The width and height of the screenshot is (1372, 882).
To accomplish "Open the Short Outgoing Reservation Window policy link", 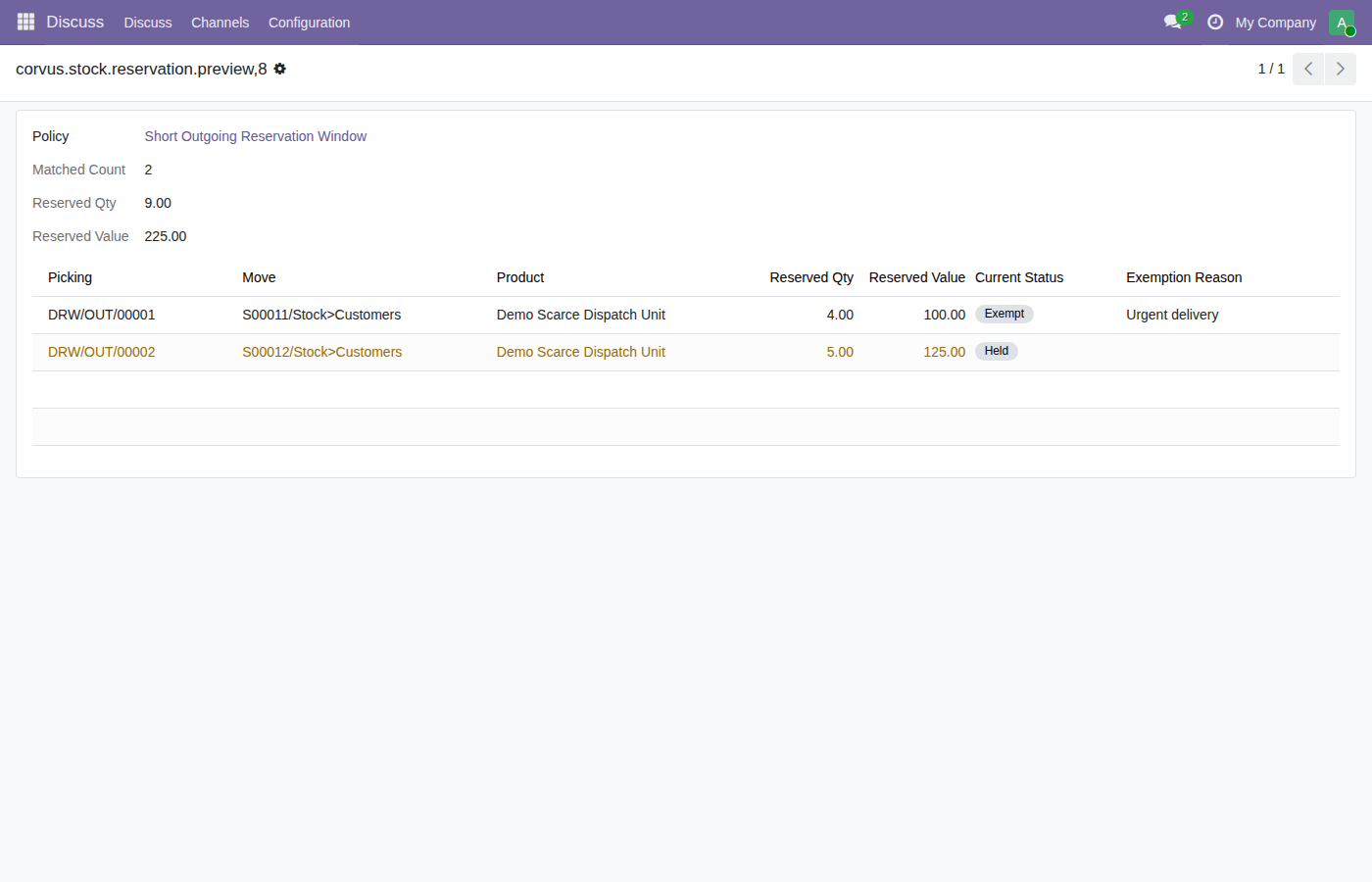I will tap(256, 136).
